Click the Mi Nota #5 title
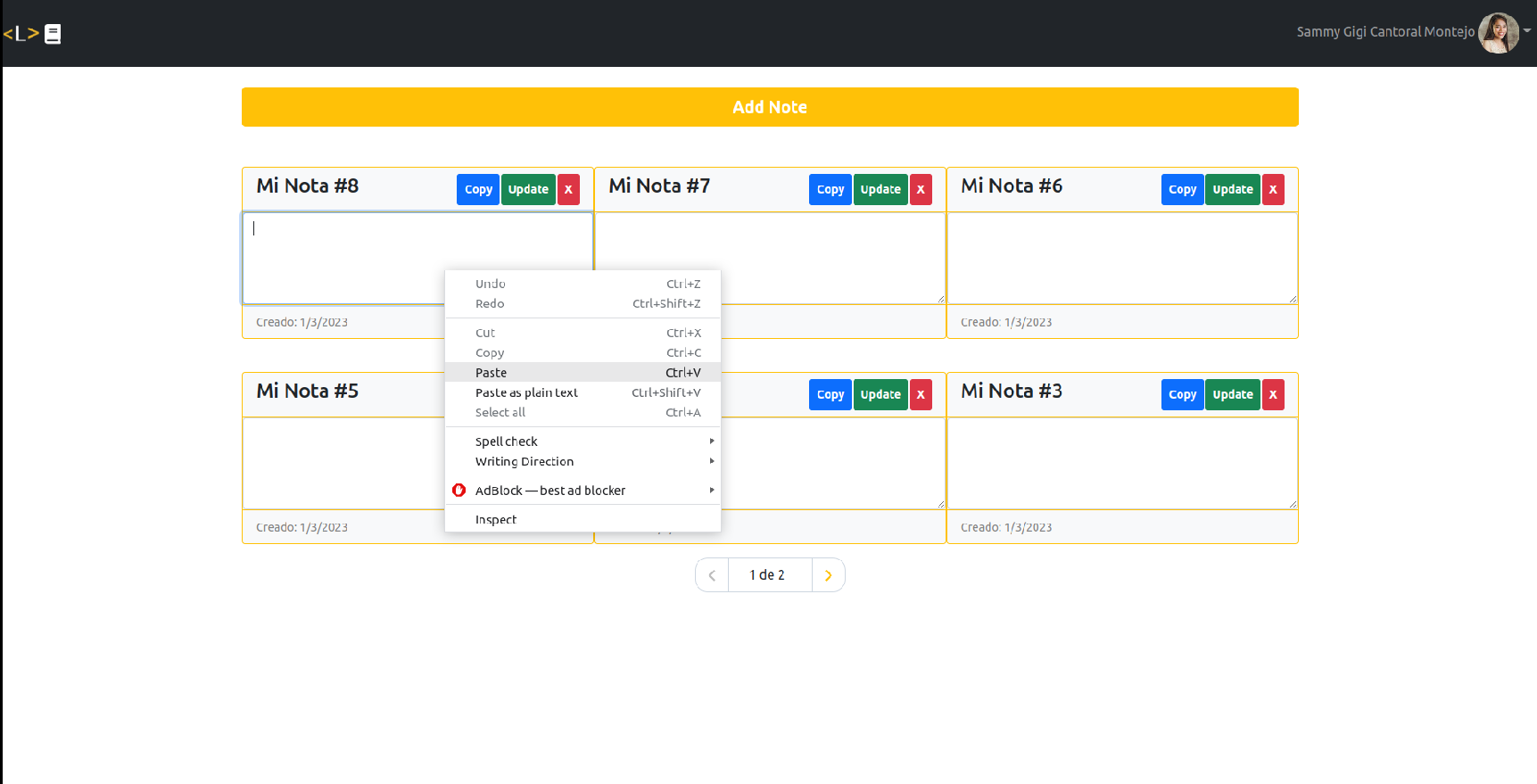 [x=308, y=391]
